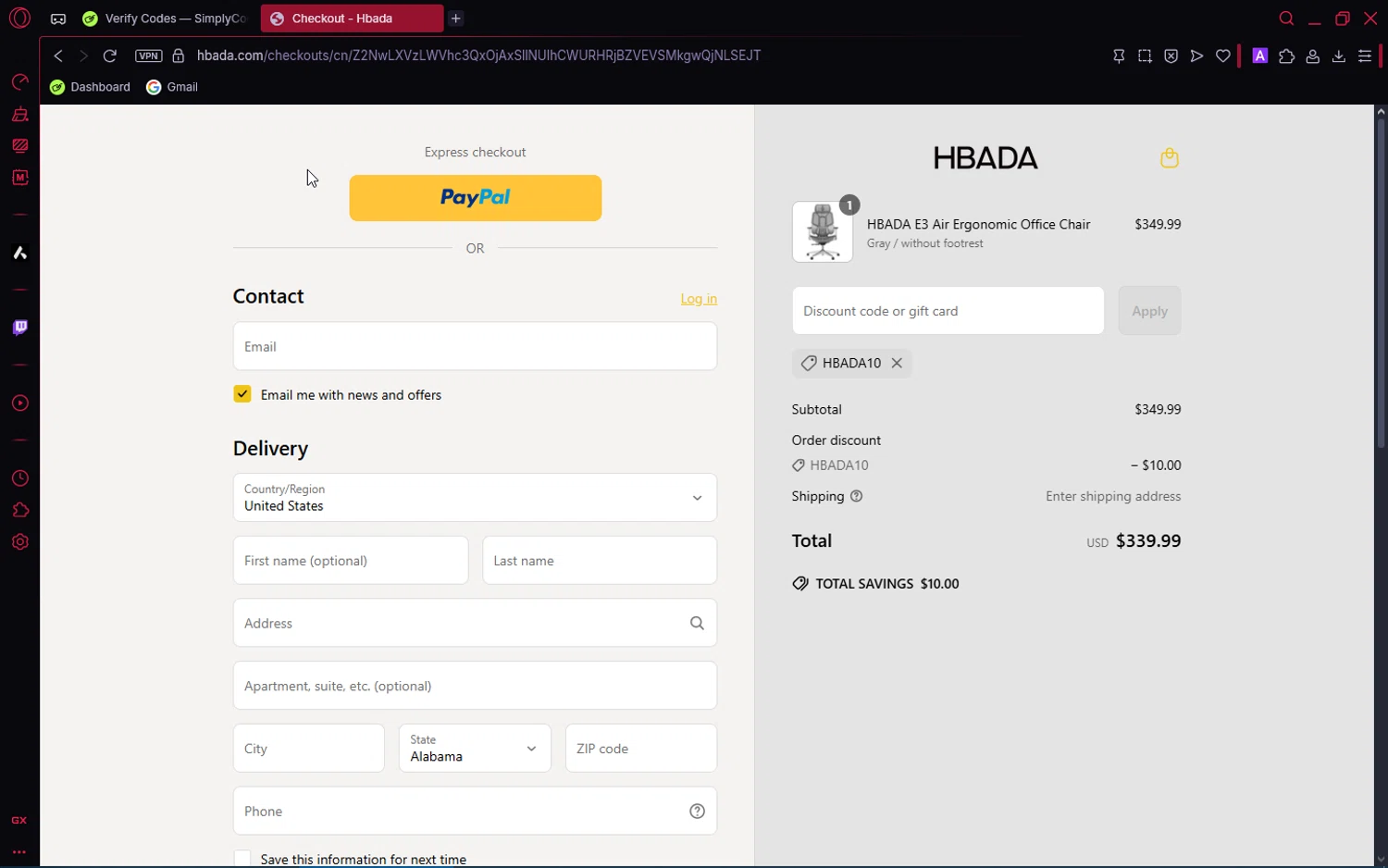The height and width of the screenshot is (868, 1388).
Task: Click phone field help question icon
Action: 697,812
